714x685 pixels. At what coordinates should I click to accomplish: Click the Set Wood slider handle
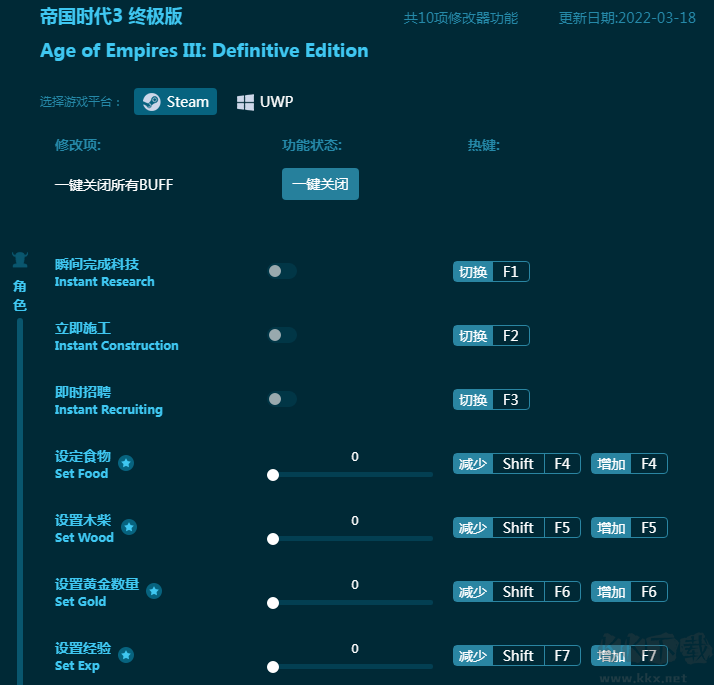[273, 539]
